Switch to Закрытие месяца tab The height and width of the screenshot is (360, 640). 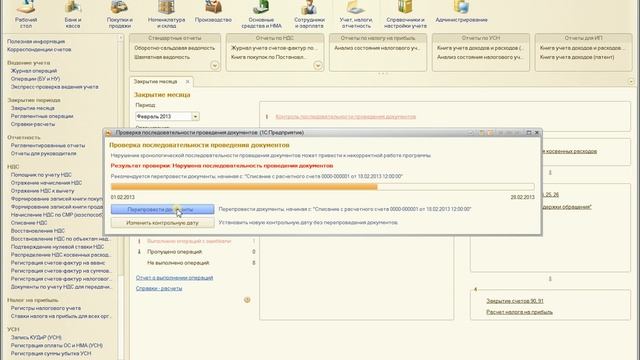coord(156,82)
